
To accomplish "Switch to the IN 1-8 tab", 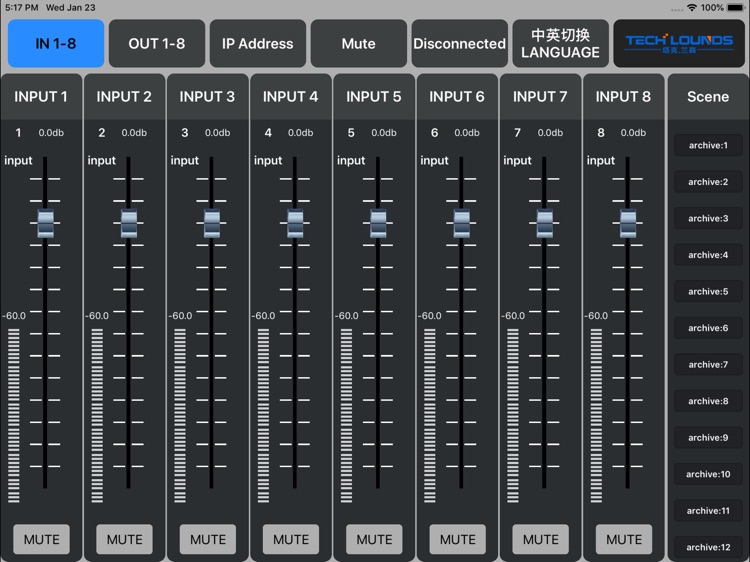I will [56, 44].
